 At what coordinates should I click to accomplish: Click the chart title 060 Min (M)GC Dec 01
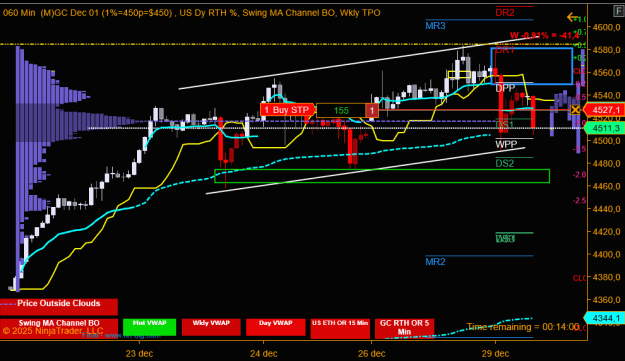[51, 13]
